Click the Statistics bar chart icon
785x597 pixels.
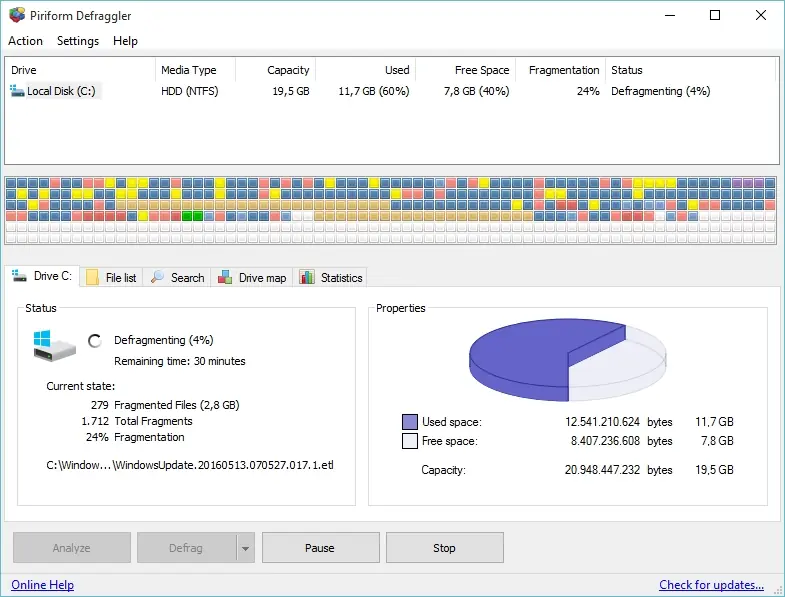coord(307,277)
